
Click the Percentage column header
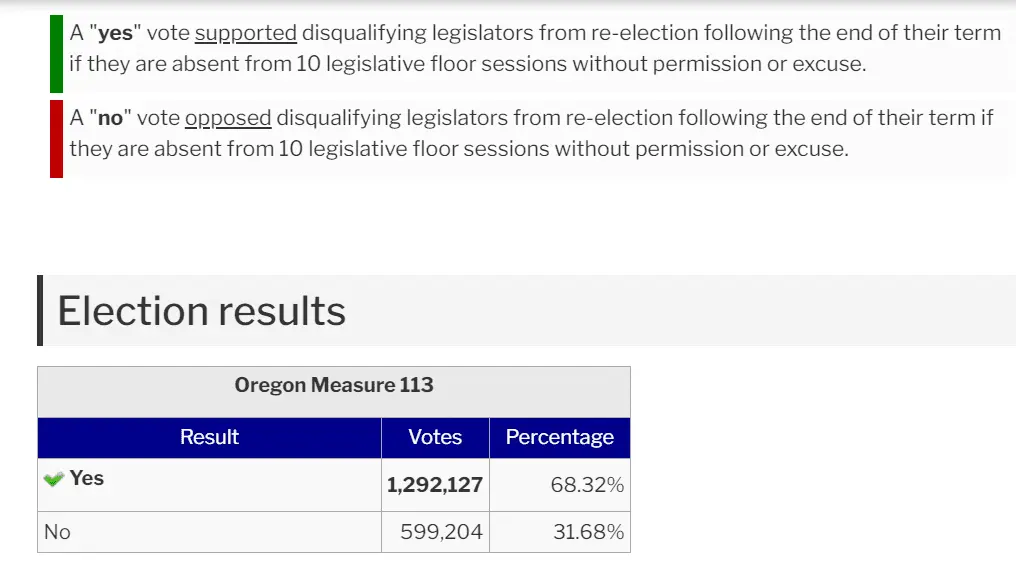tap(559, 437)
